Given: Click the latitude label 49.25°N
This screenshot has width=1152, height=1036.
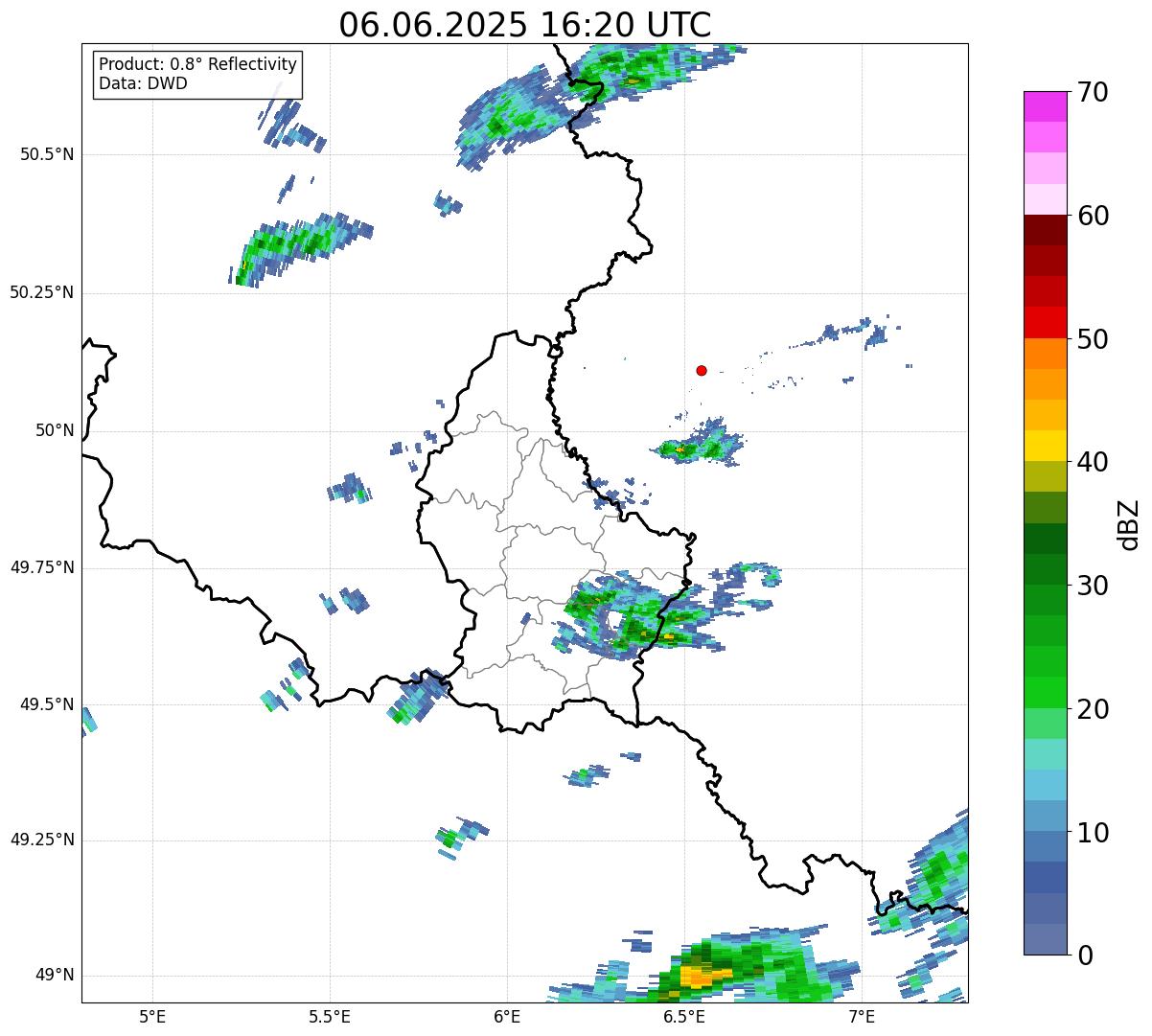Looking at the screenshot, I should (41, 840).
